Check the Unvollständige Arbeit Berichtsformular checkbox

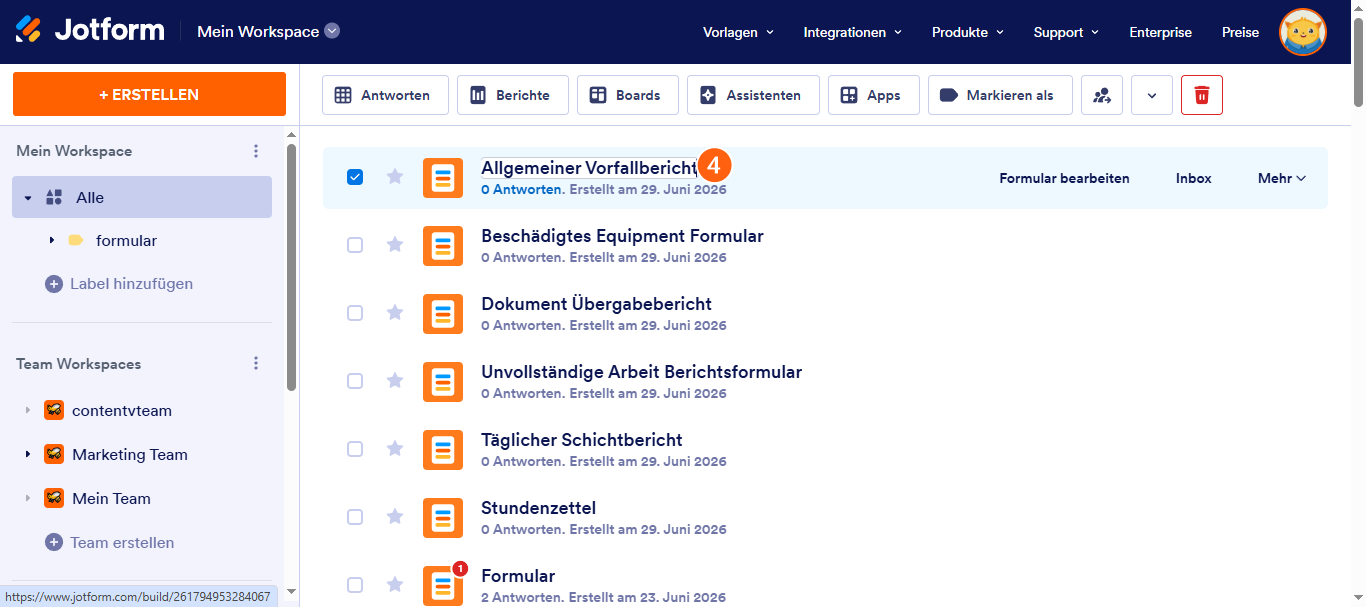pos(355,381)
